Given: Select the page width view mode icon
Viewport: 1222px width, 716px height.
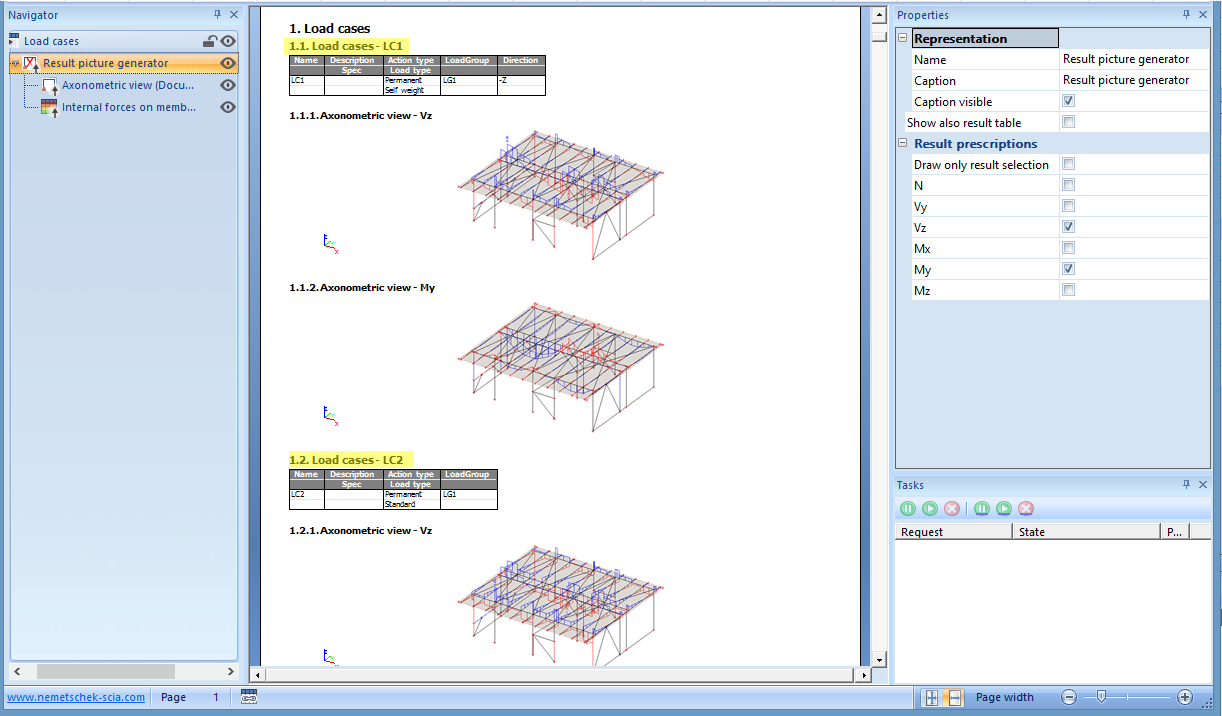Looking at the screenshot, I should tap(954, 697).
